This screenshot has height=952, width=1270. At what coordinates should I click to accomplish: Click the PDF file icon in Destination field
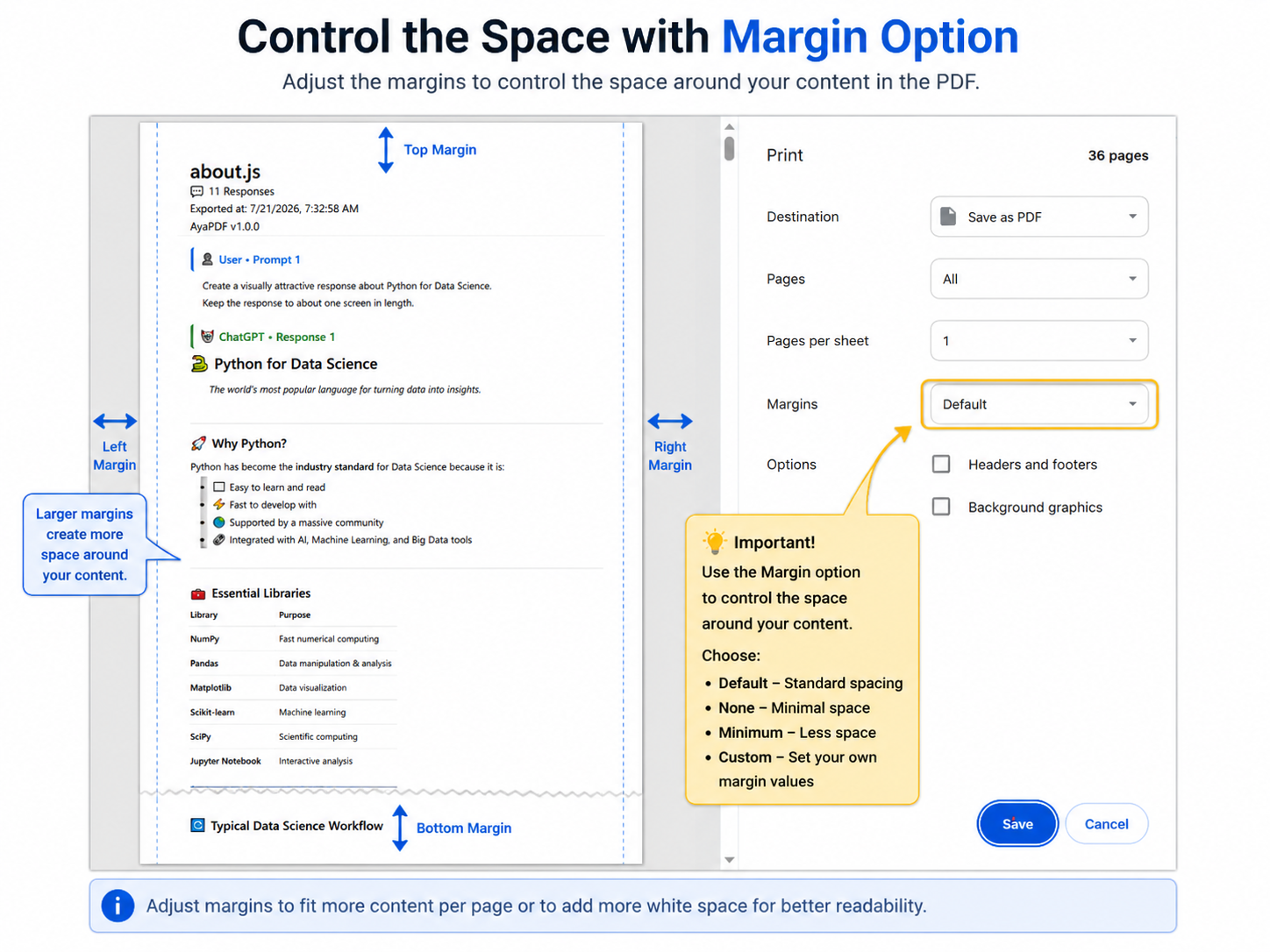coord(948,217)
